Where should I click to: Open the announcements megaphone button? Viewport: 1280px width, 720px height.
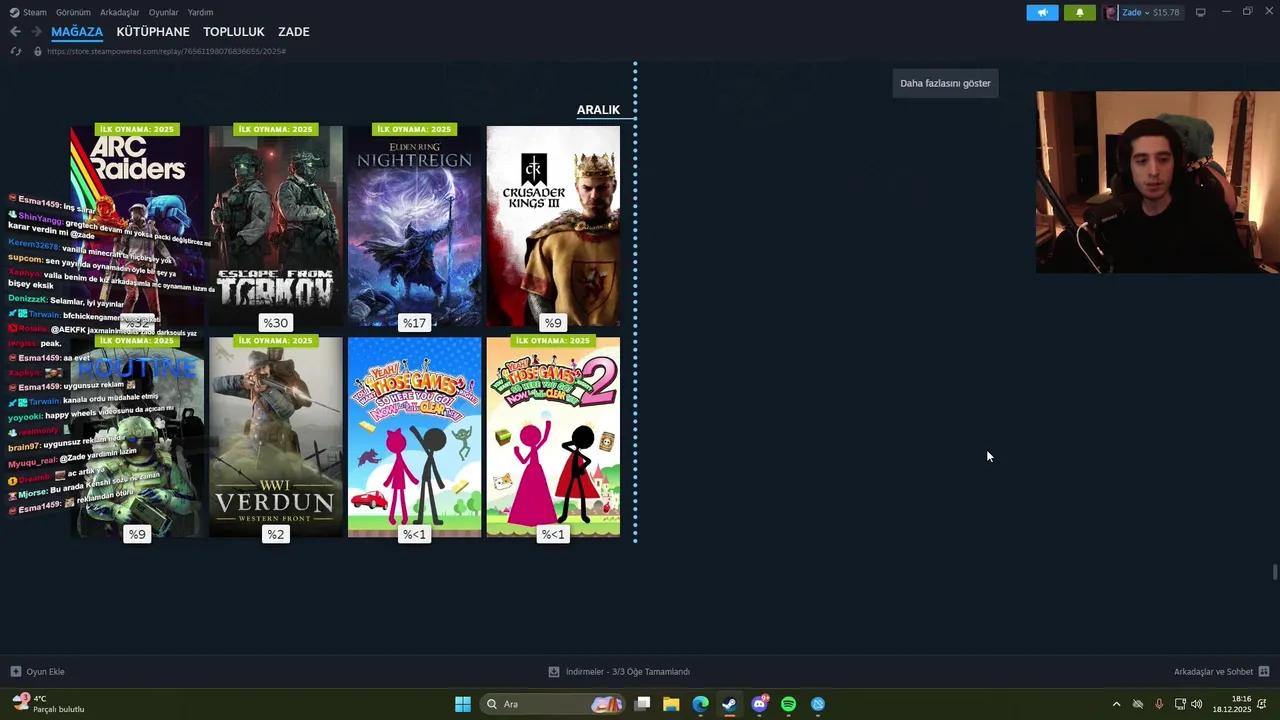click(x=1042, y=13)
